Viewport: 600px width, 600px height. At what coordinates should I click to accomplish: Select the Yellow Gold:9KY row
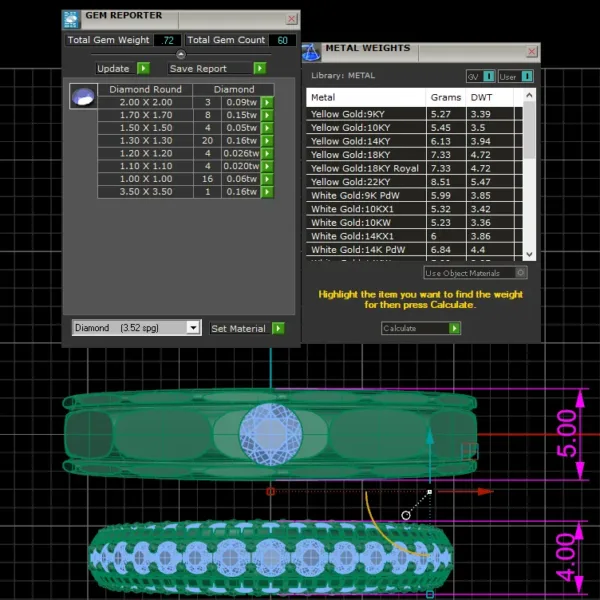(x=414, y=114)
